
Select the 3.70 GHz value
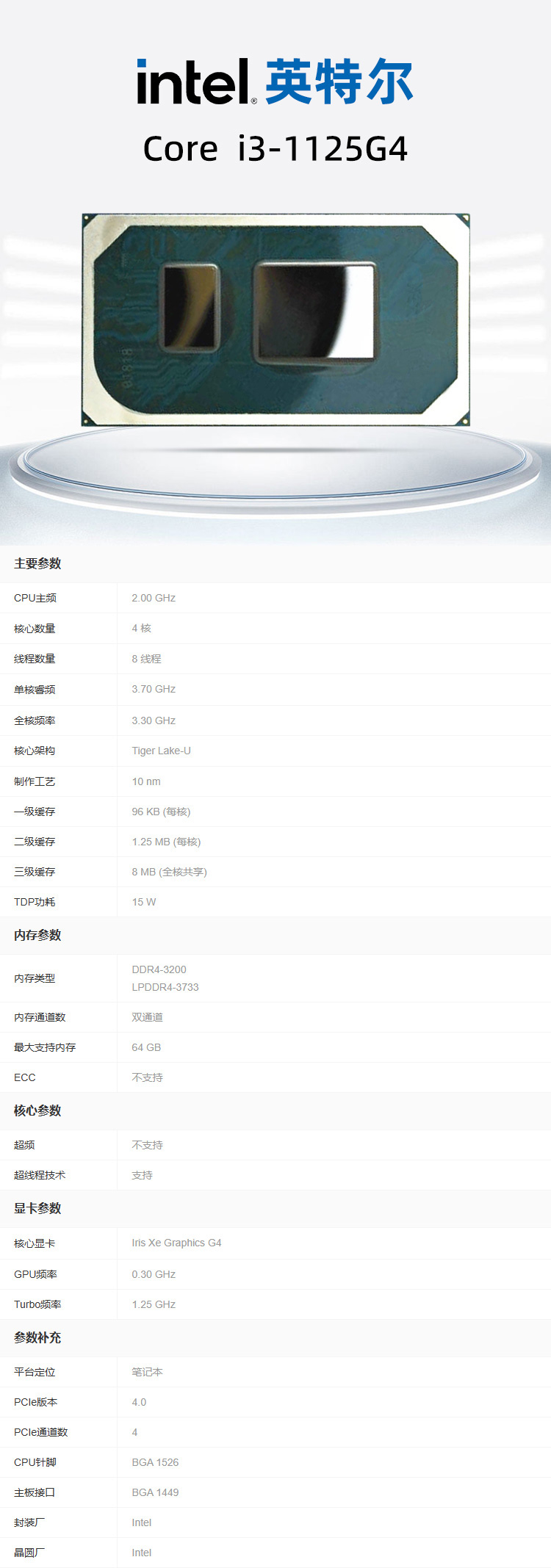154,689
